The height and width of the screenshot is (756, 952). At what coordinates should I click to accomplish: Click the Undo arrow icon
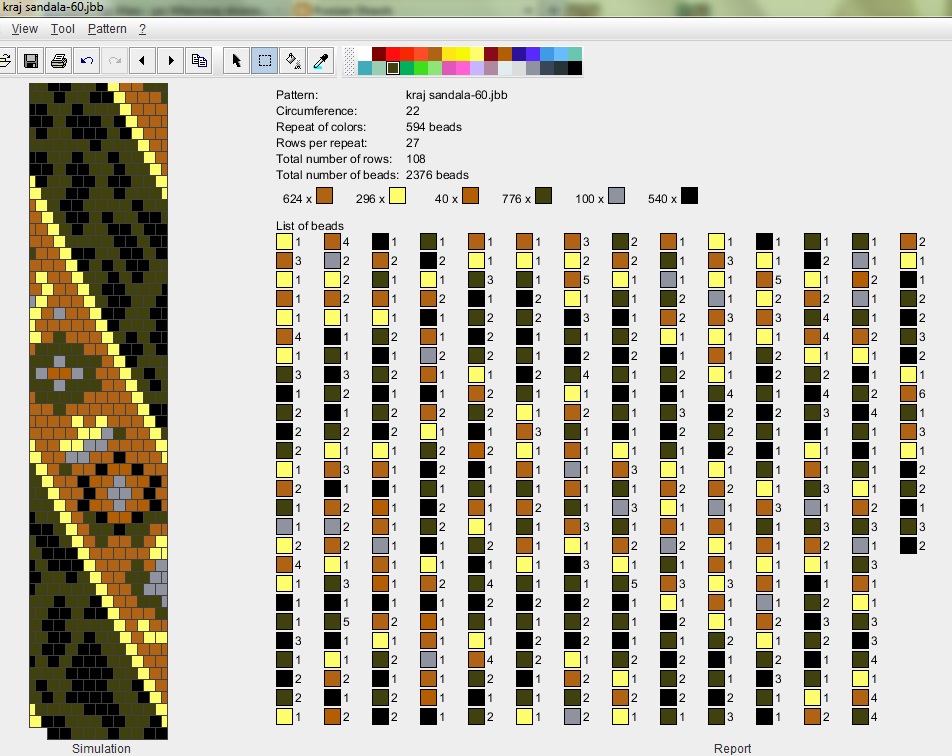tap(87, 61)
